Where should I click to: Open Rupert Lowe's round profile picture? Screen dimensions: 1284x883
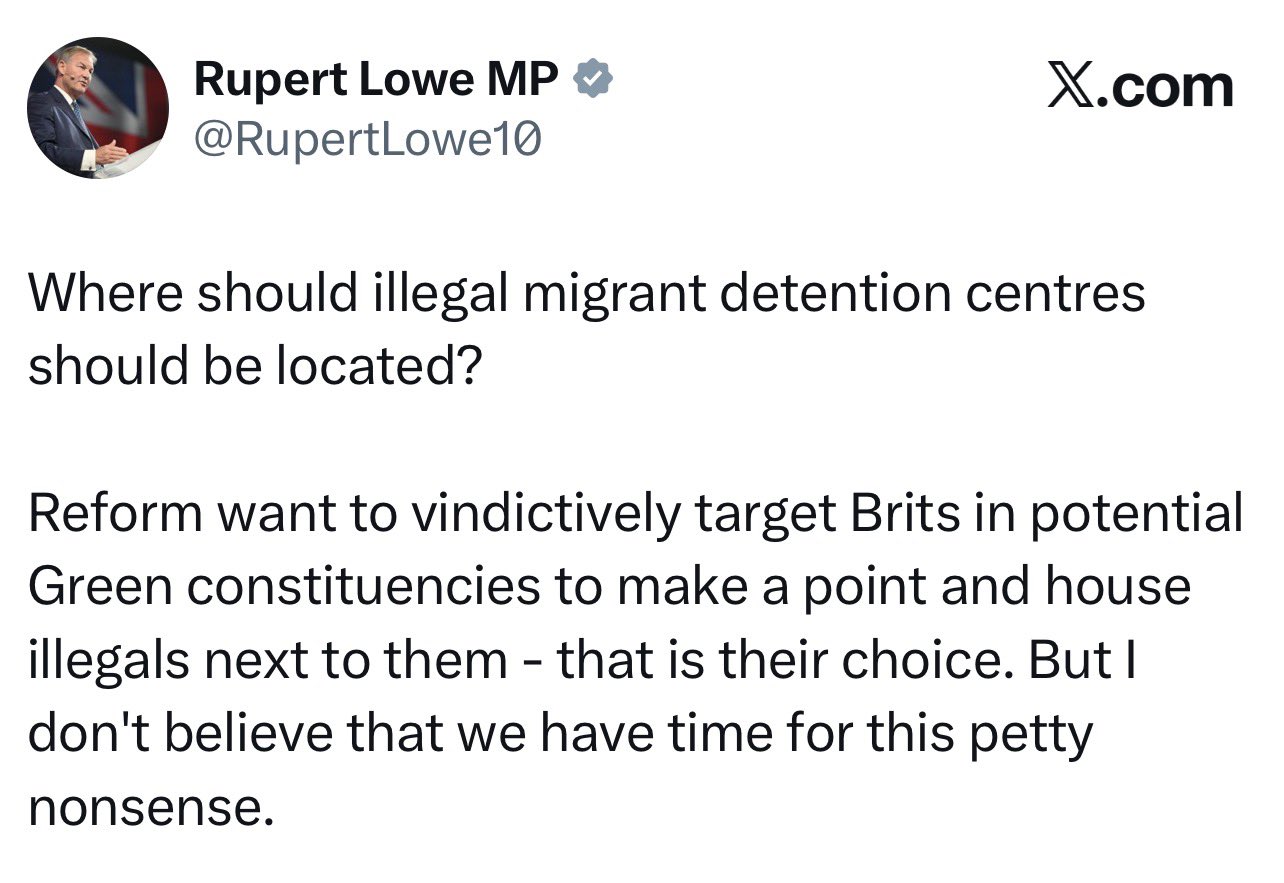(x=97, y=108)
